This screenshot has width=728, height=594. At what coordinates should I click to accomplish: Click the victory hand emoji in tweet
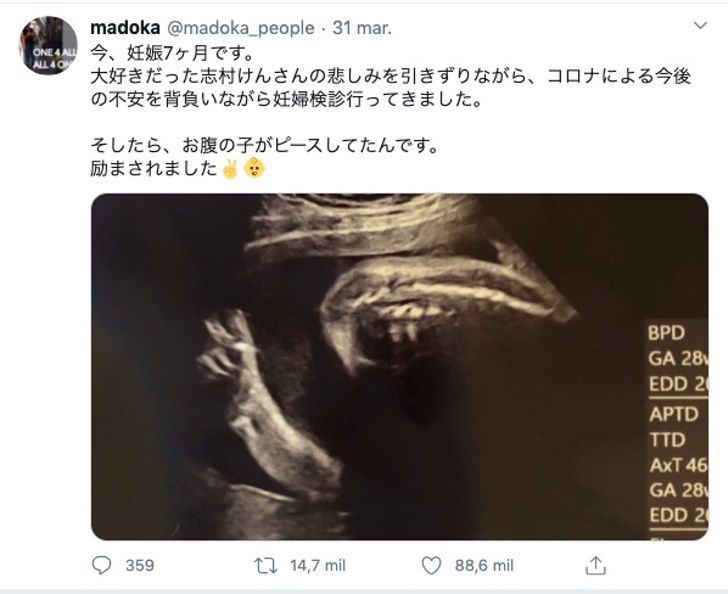coord(230,169)
